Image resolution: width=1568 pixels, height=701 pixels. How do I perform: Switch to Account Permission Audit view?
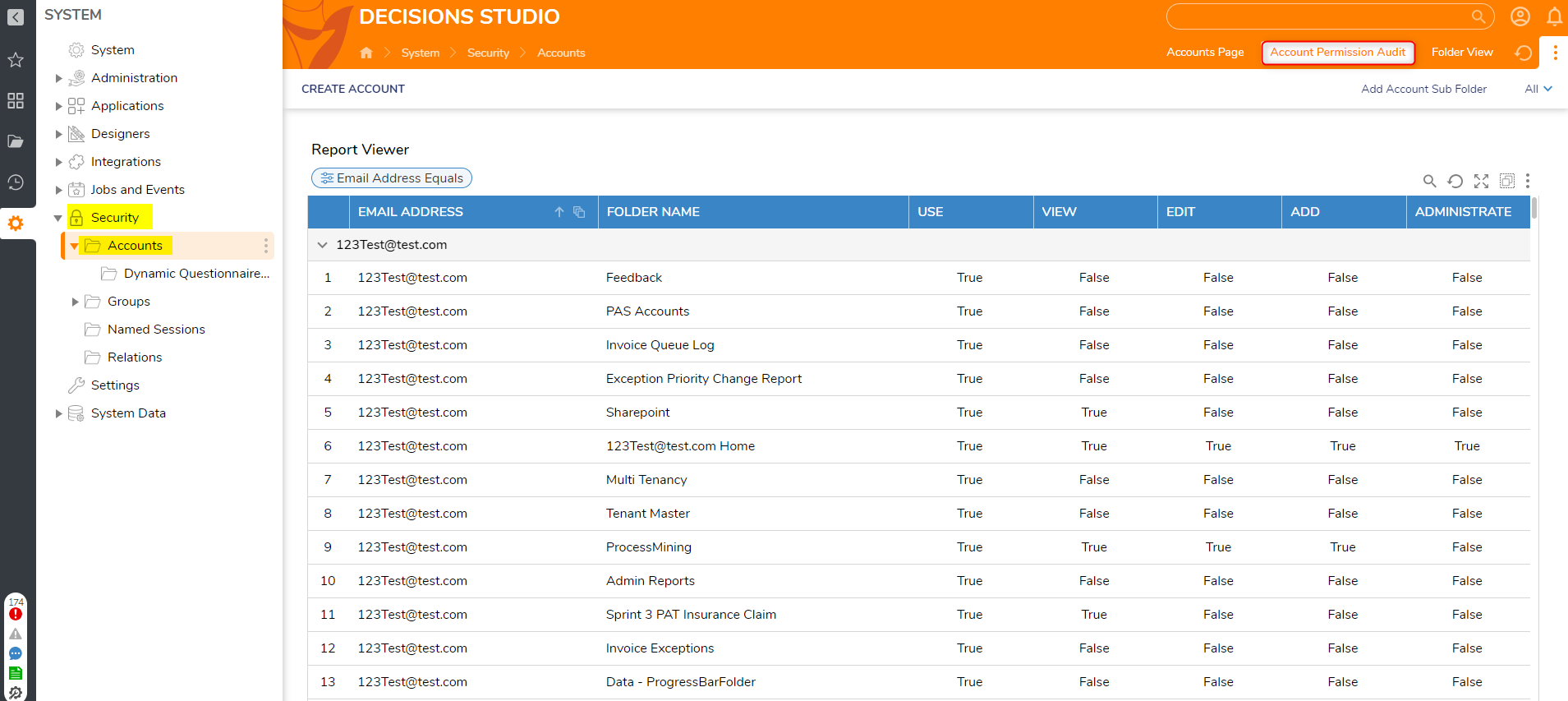click(x=1338, y=52)
